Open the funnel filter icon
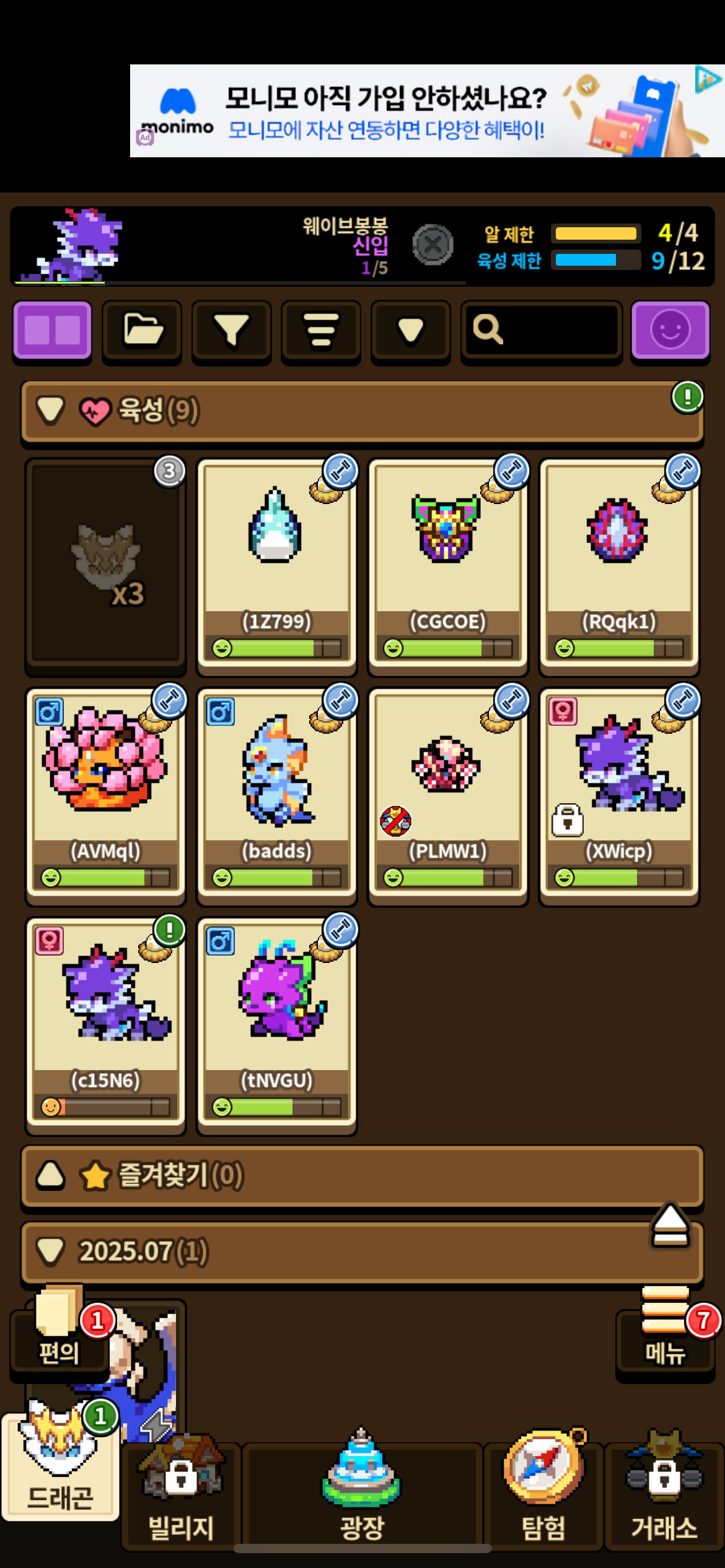 tap(231, 329)
